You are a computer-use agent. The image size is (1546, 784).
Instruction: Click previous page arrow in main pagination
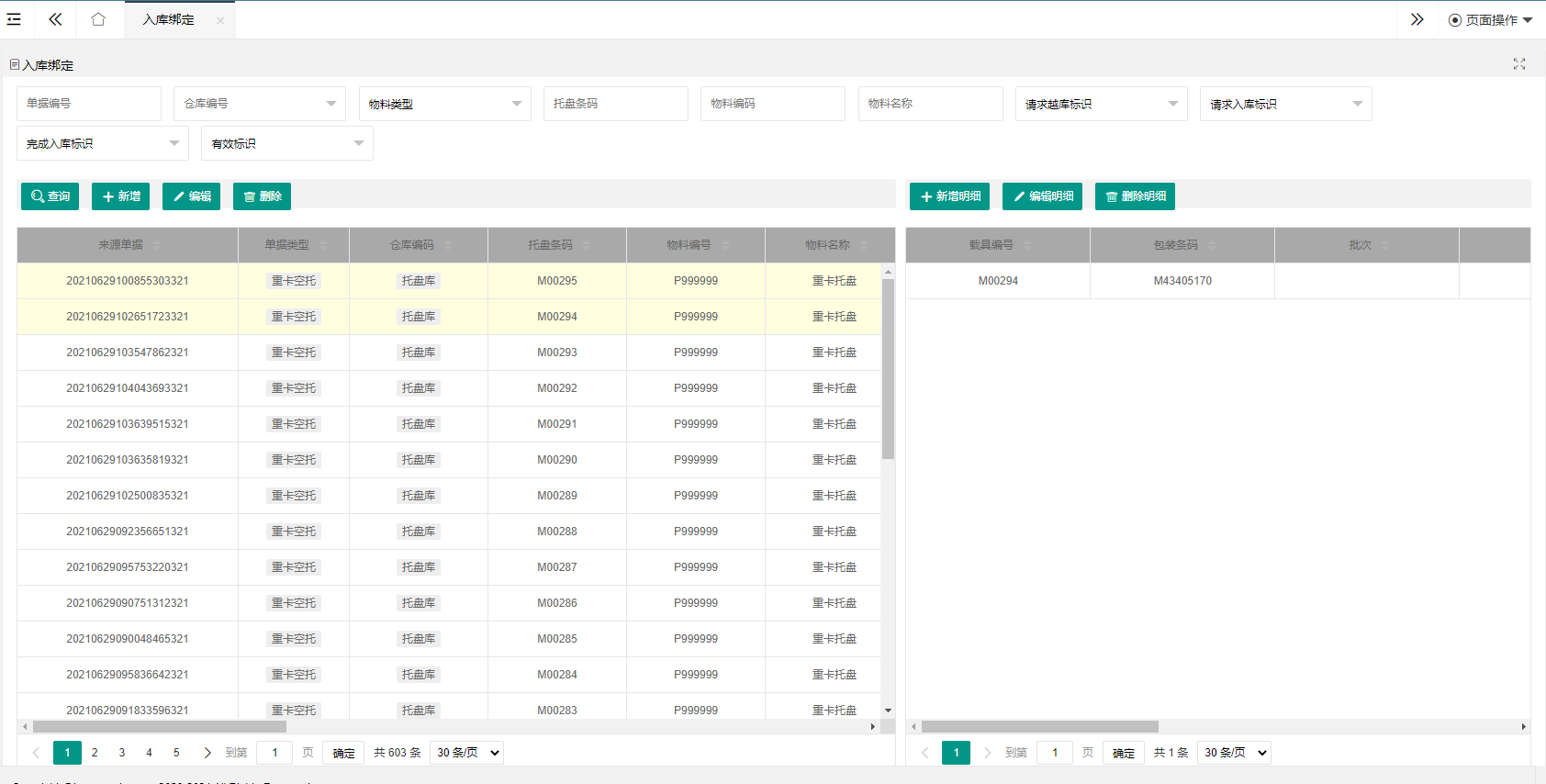(36, 753)
